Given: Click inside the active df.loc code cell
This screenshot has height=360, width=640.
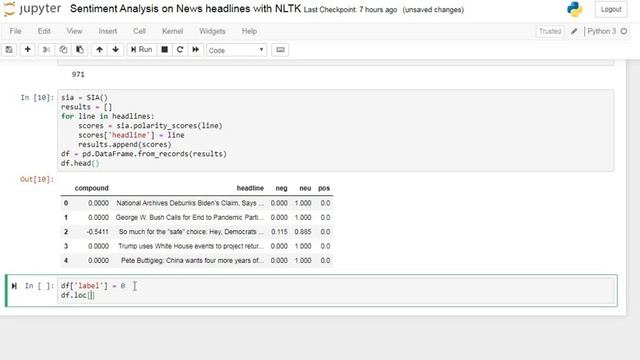Looking at the screenshot, I should coord(336,291).
